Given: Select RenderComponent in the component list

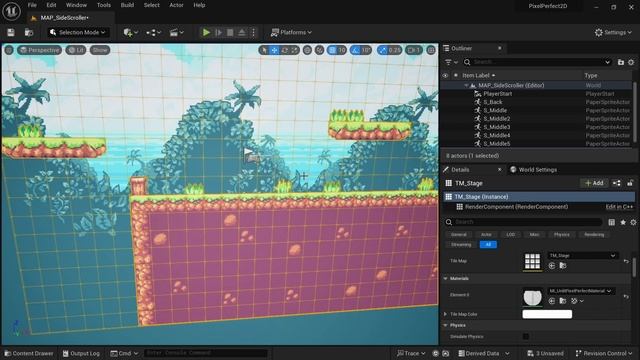Looking at the screenshot, I should (x=516, y=207).
